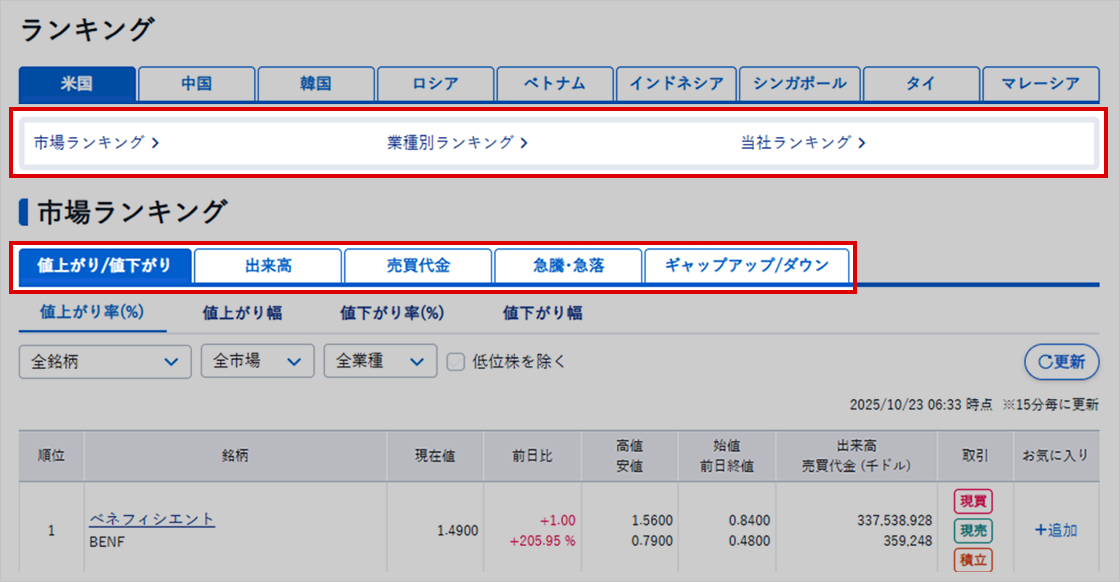
Task: Select the ギャップアップ/ダウン tab
Action: click(x=747, y=266)
